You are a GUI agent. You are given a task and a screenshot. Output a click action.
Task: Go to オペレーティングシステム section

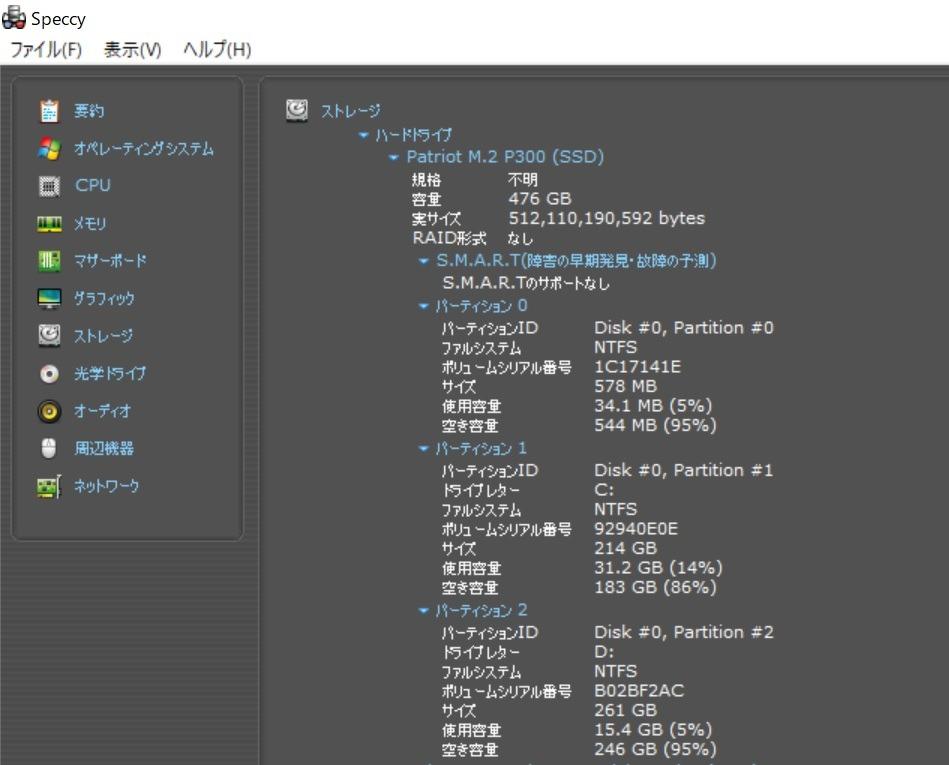click(x=144, y=148)
